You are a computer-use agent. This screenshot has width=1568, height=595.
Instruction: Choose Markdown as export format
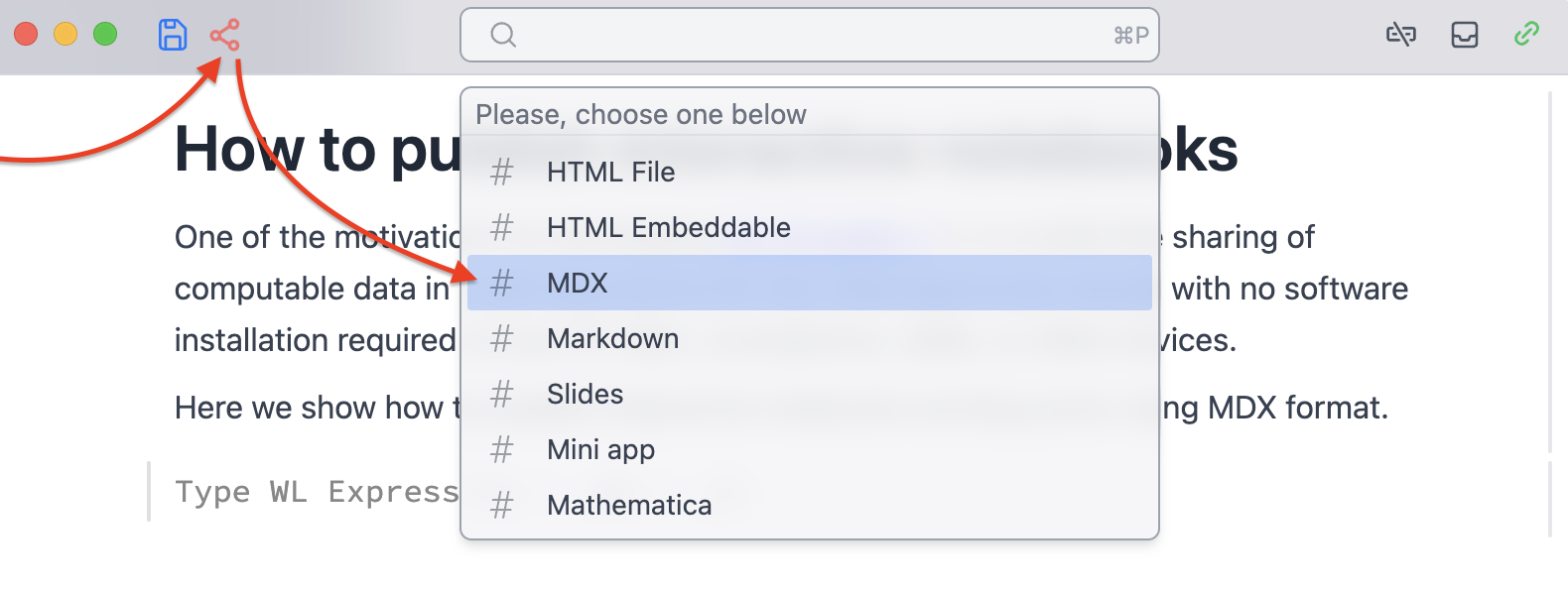pos(612,339)
